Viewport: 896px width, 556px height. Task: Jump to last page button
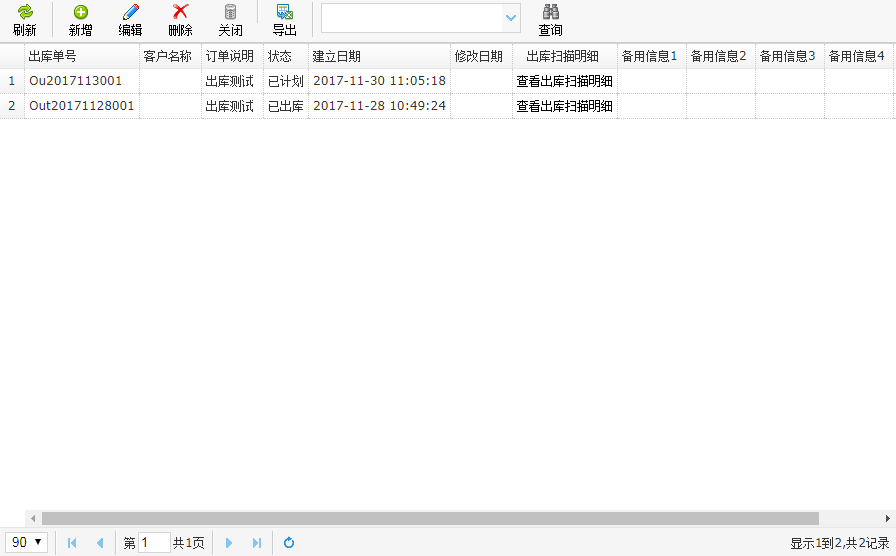257,543
